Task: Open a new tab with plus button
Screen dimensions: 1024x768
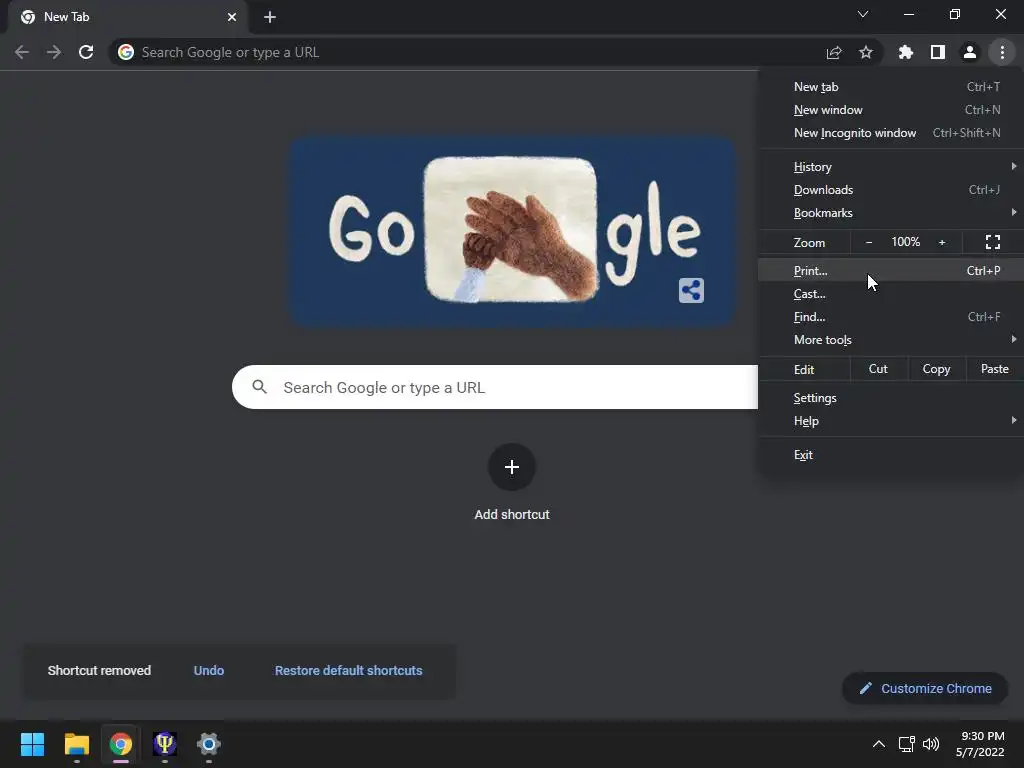Action: pyautogui.click(x=270, y=17)
